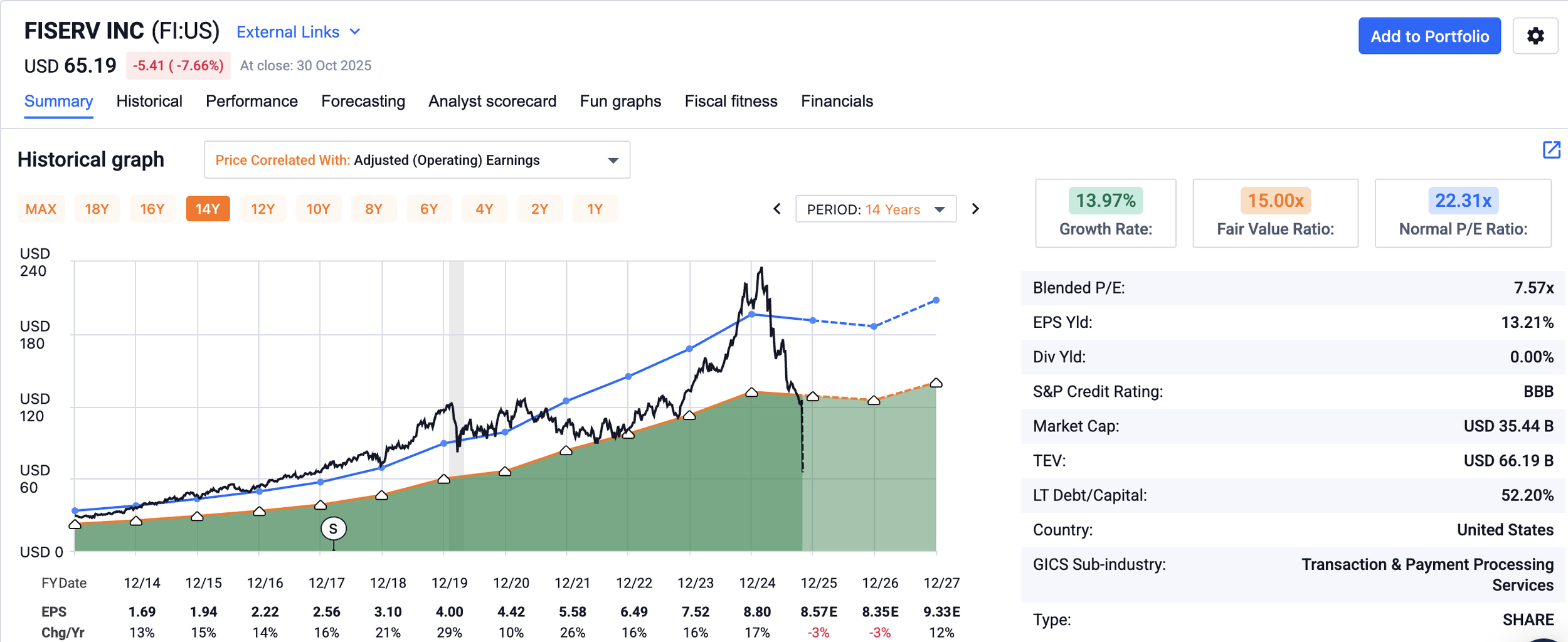The width and height of the screenshot is (1568, 642).
Task: Click Add to Portfolio button
Action: coord(1429,36)
